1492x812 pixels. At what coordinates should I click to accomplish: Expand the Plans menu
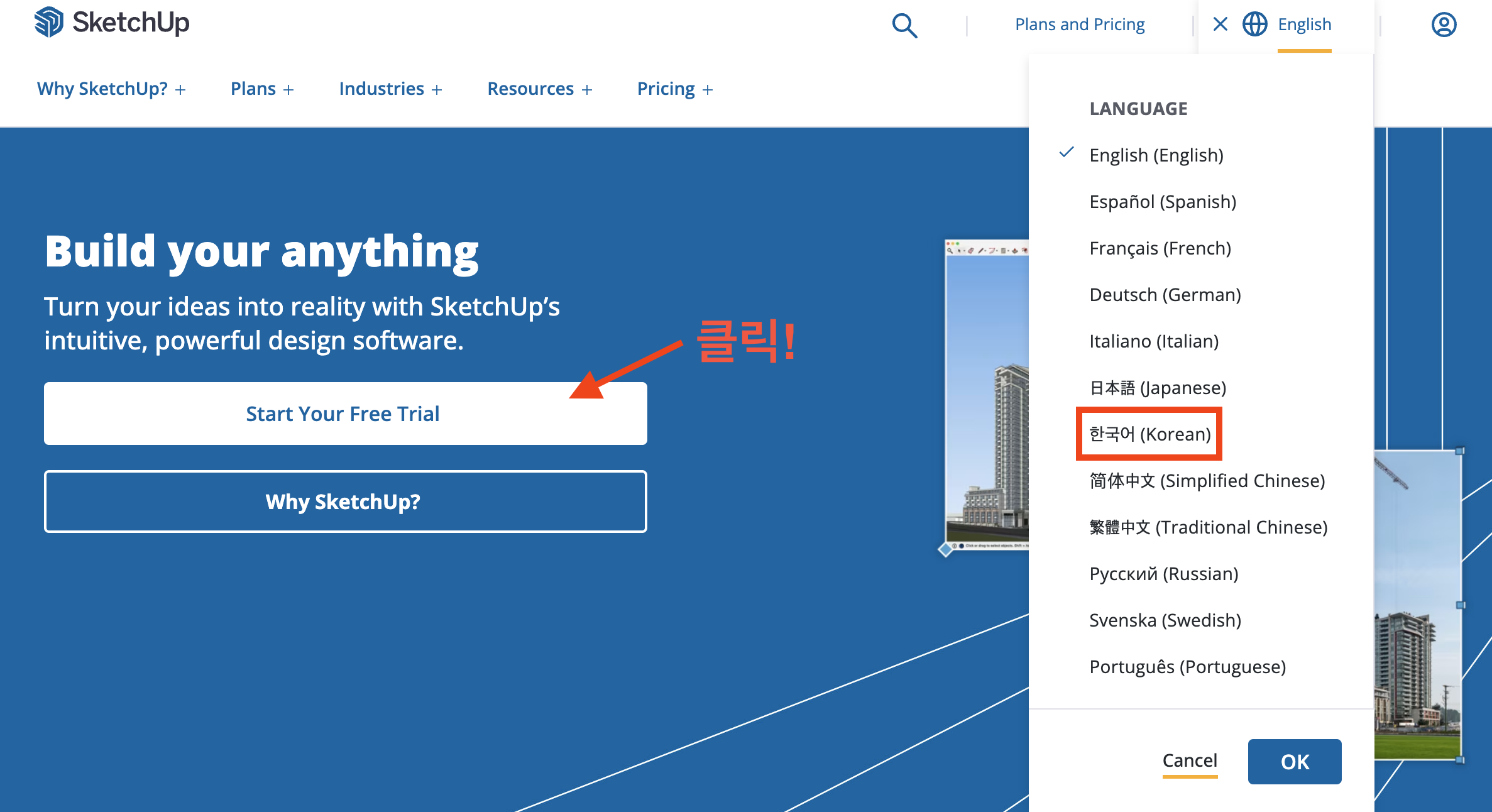262,89
